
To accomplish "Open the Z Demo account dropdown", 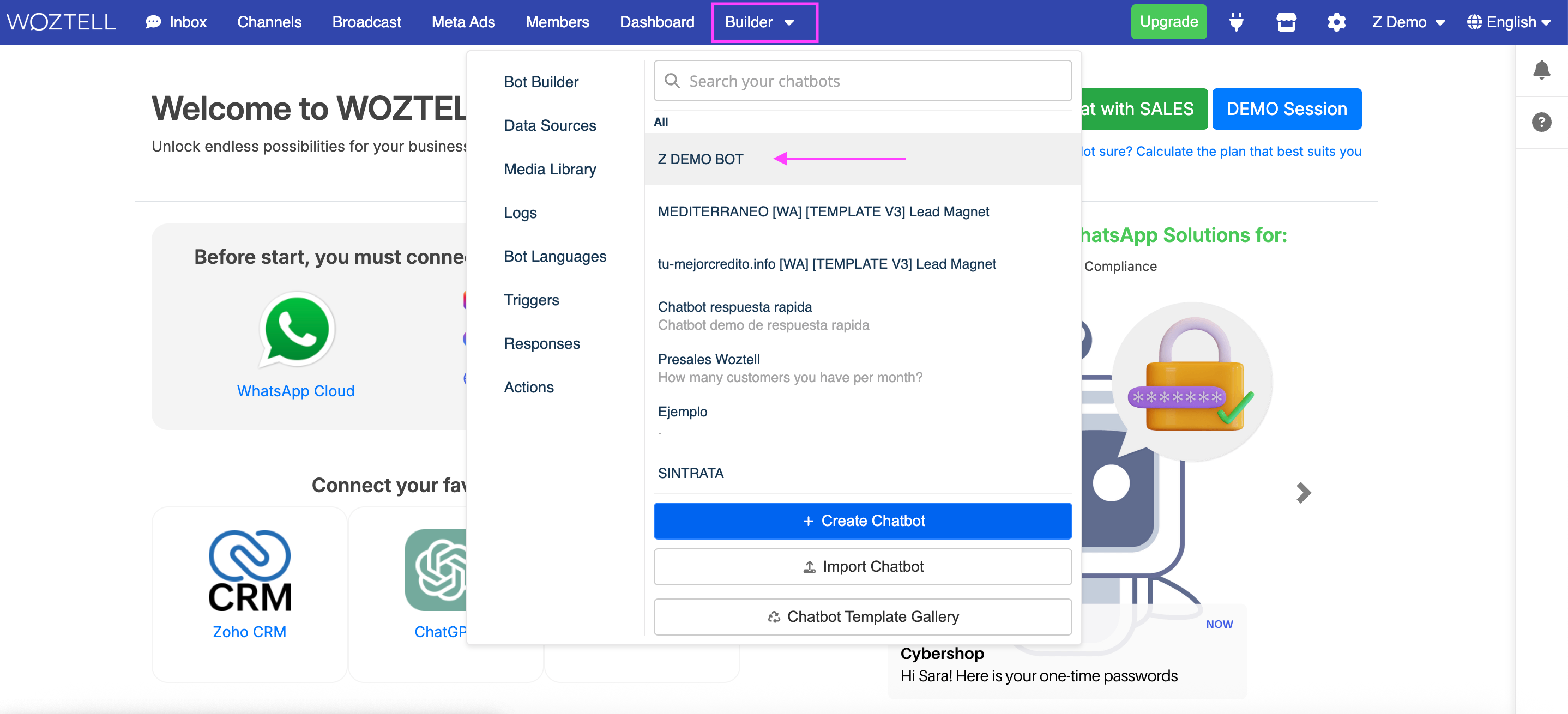I will pos(1407,22).
